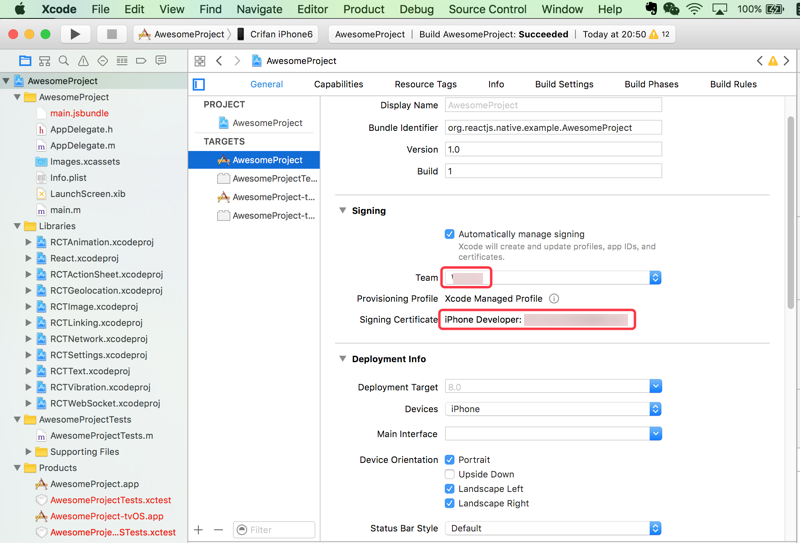Jump to previous issue arrow

760,61
